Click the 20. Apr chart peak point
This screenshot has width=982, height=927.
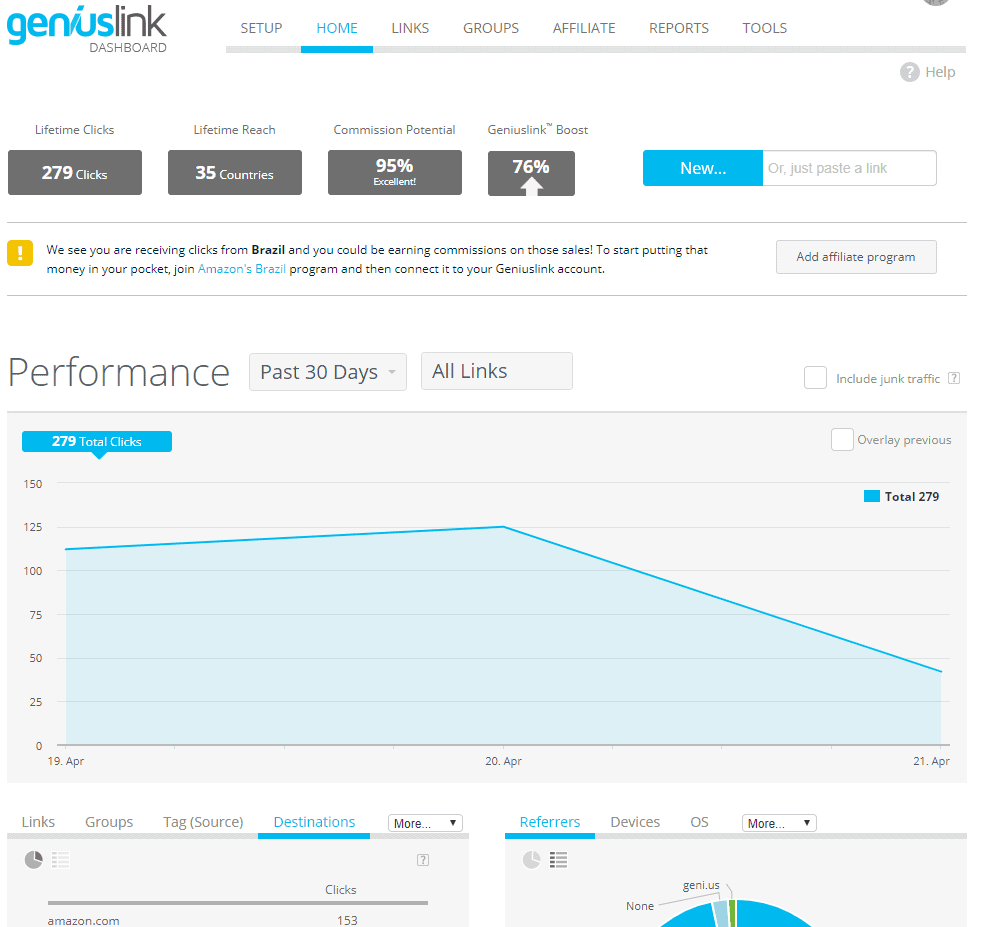point(504,527)
